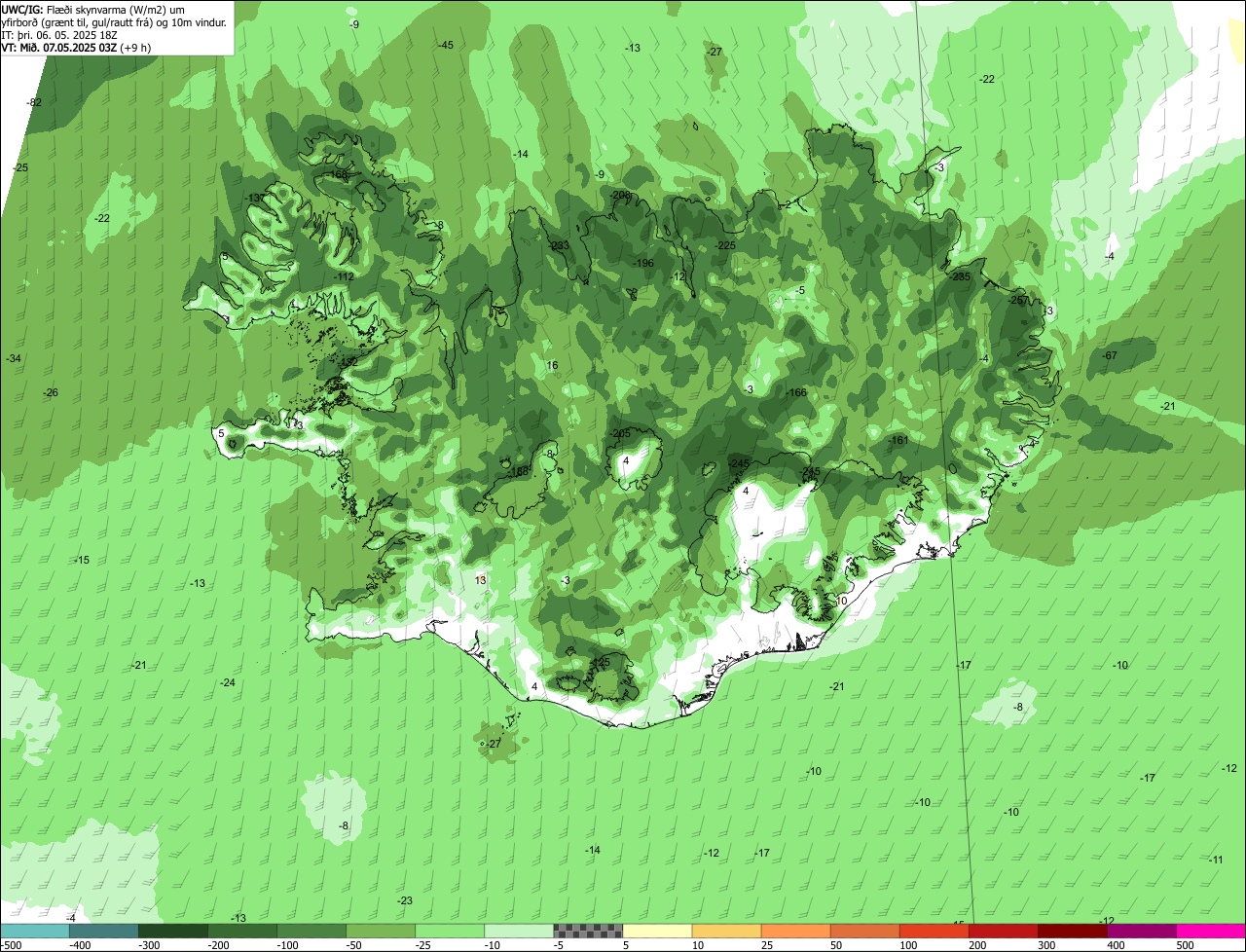This screenshot has width=1246, height=952.
Task: Pick the magenta above-500 legend swatch
Action: click(x=1211, y=931)
